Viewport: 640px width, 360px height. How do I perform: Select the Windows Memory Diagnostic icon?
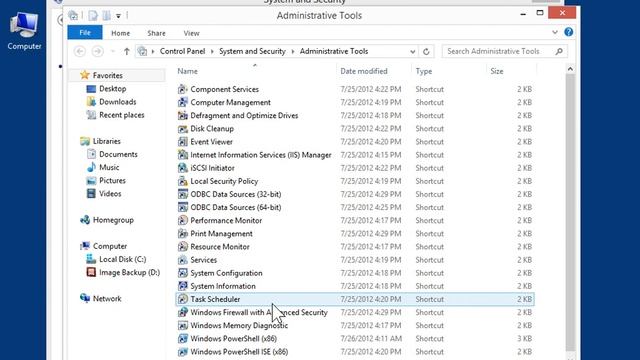[182, 325]
